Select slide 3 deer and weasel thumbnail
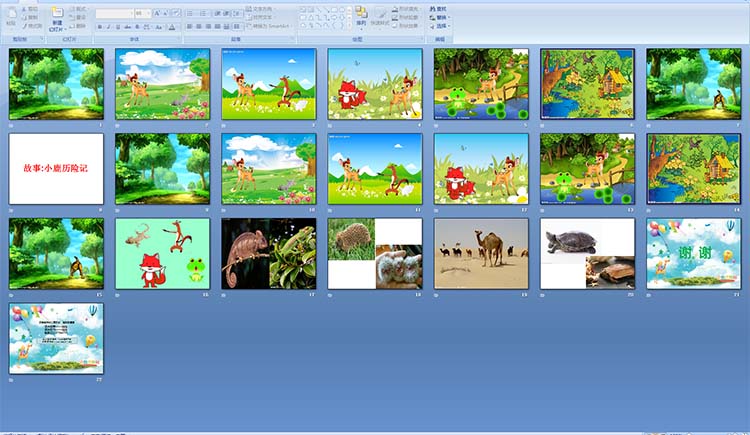The height and width of the screenshot is (435, 750). 269,84
